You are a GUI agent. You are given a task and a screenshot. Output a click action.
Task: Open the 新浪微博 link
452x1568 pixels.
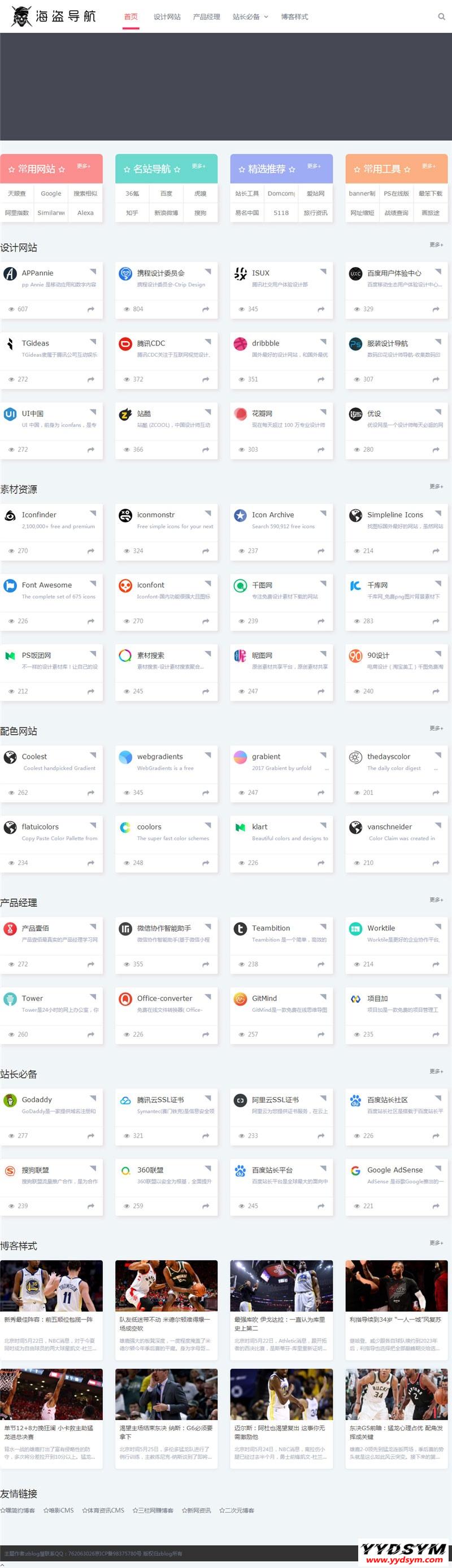coord(166,213)
